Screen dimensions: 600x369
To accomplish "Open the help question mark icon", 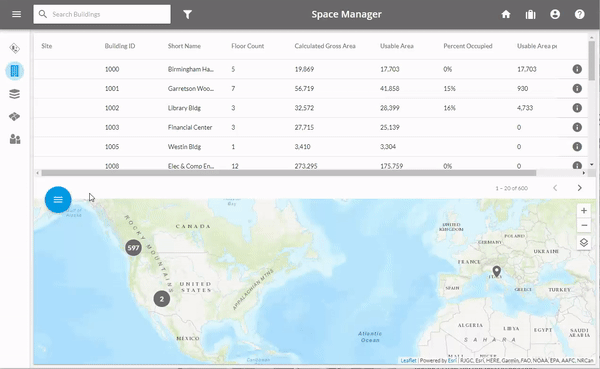I will pyautogui.click(x=579, y=14).
